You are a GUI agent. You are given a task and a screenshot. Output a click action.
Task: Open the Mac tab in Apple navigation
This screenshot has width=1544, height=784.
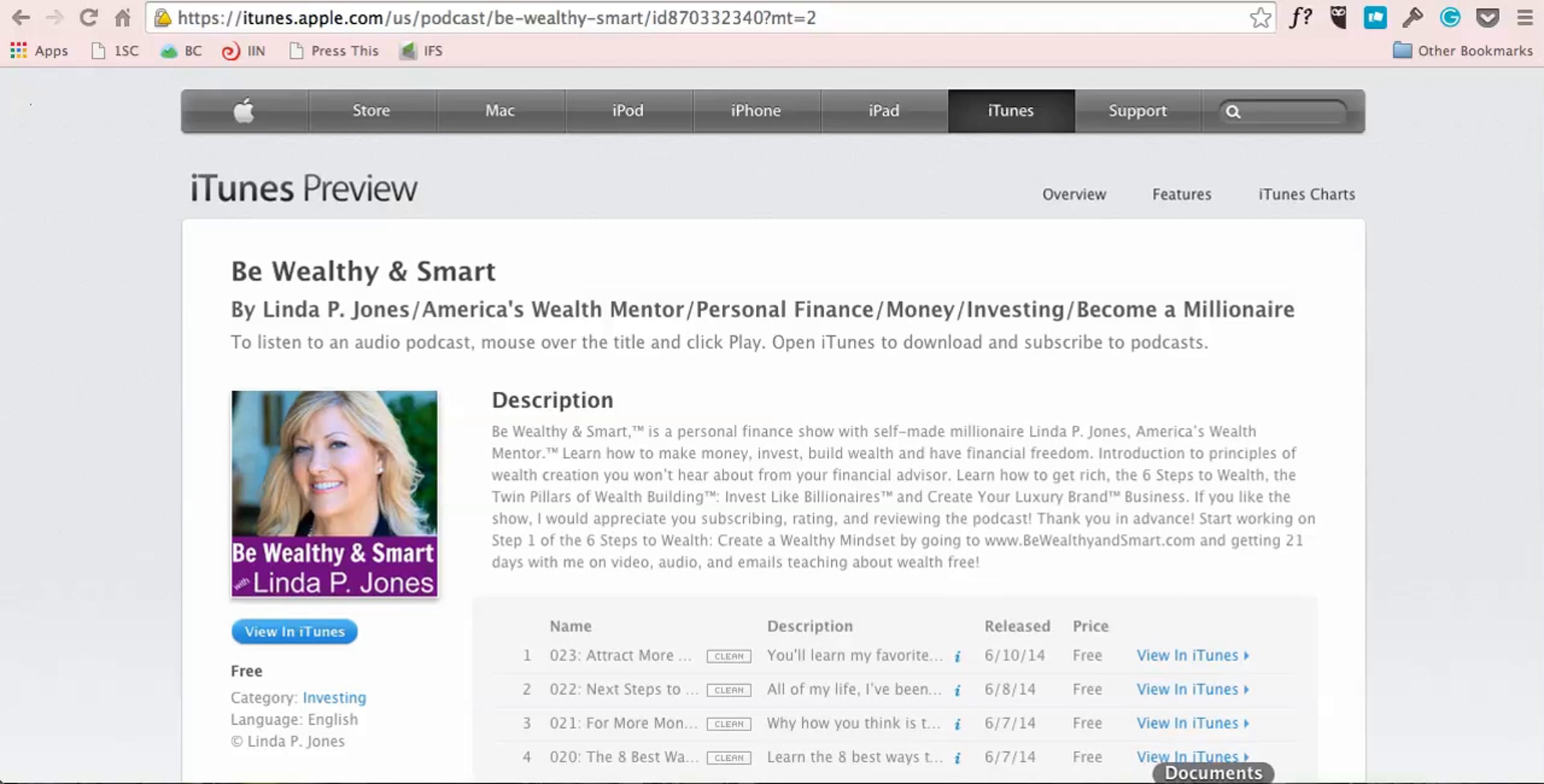click(x=500, y=111)
